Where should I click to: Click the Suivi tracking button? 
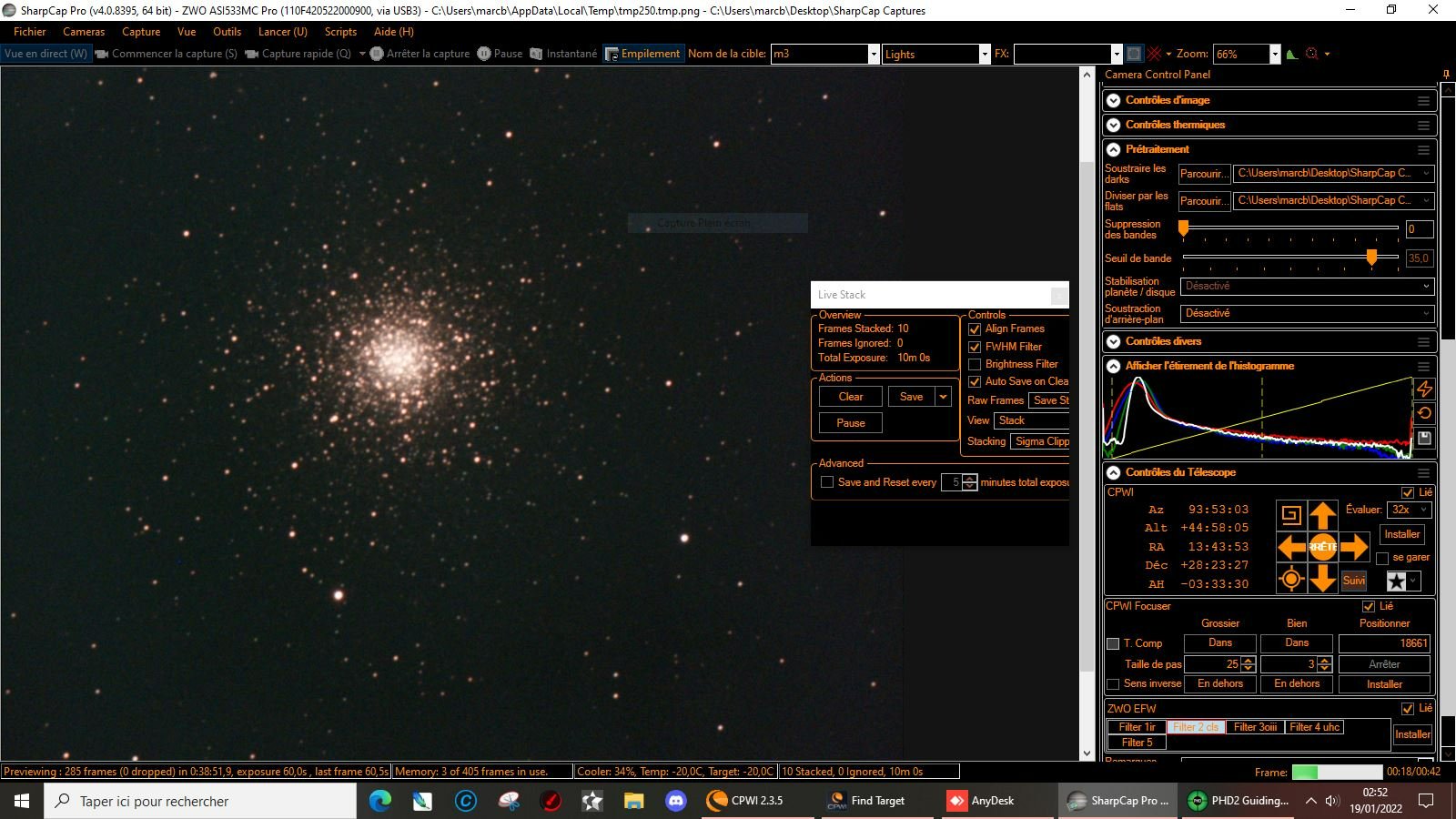click(1354, 581)
